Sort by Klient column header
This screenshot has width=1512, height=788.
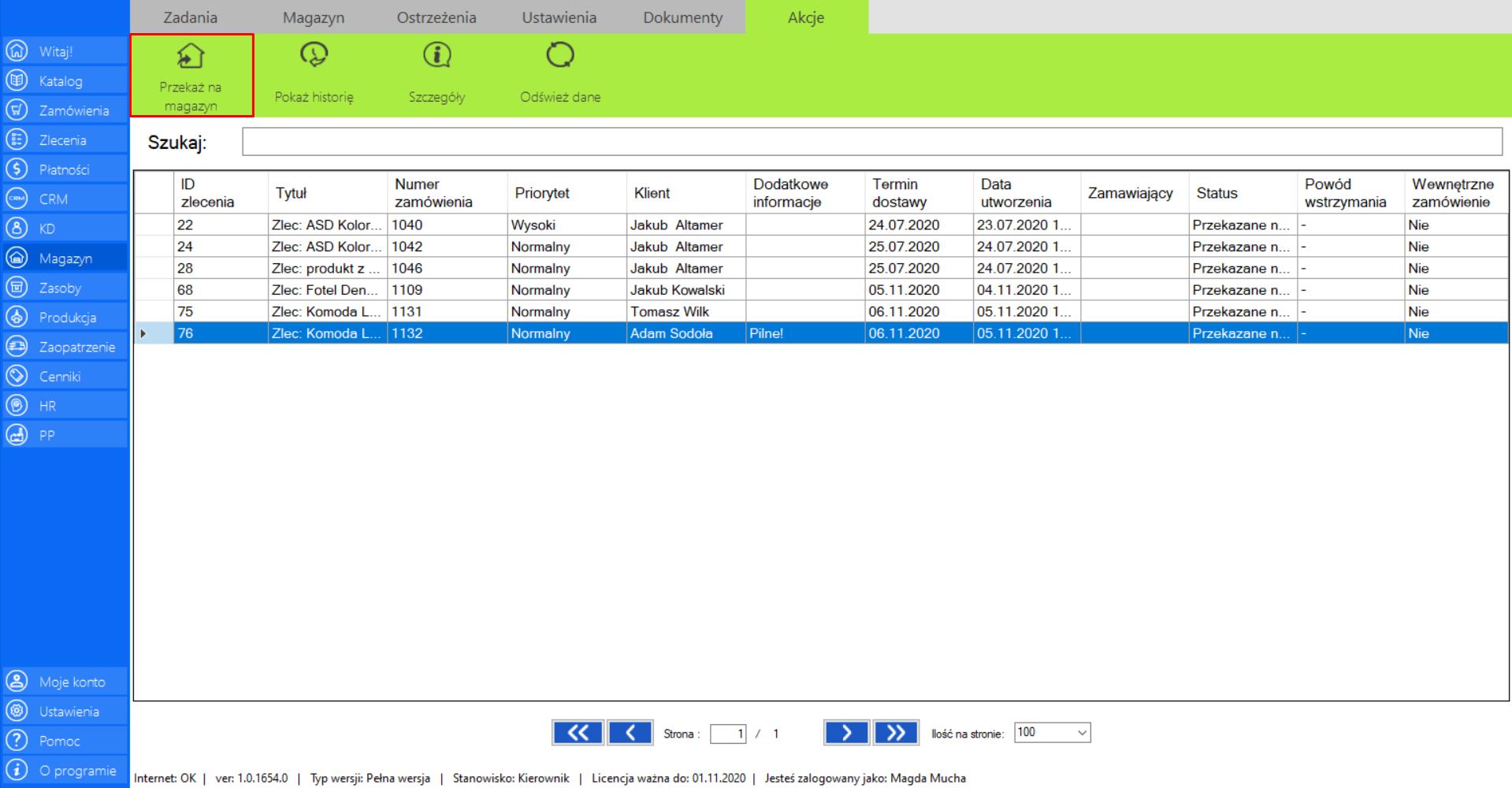pos(686,193)
